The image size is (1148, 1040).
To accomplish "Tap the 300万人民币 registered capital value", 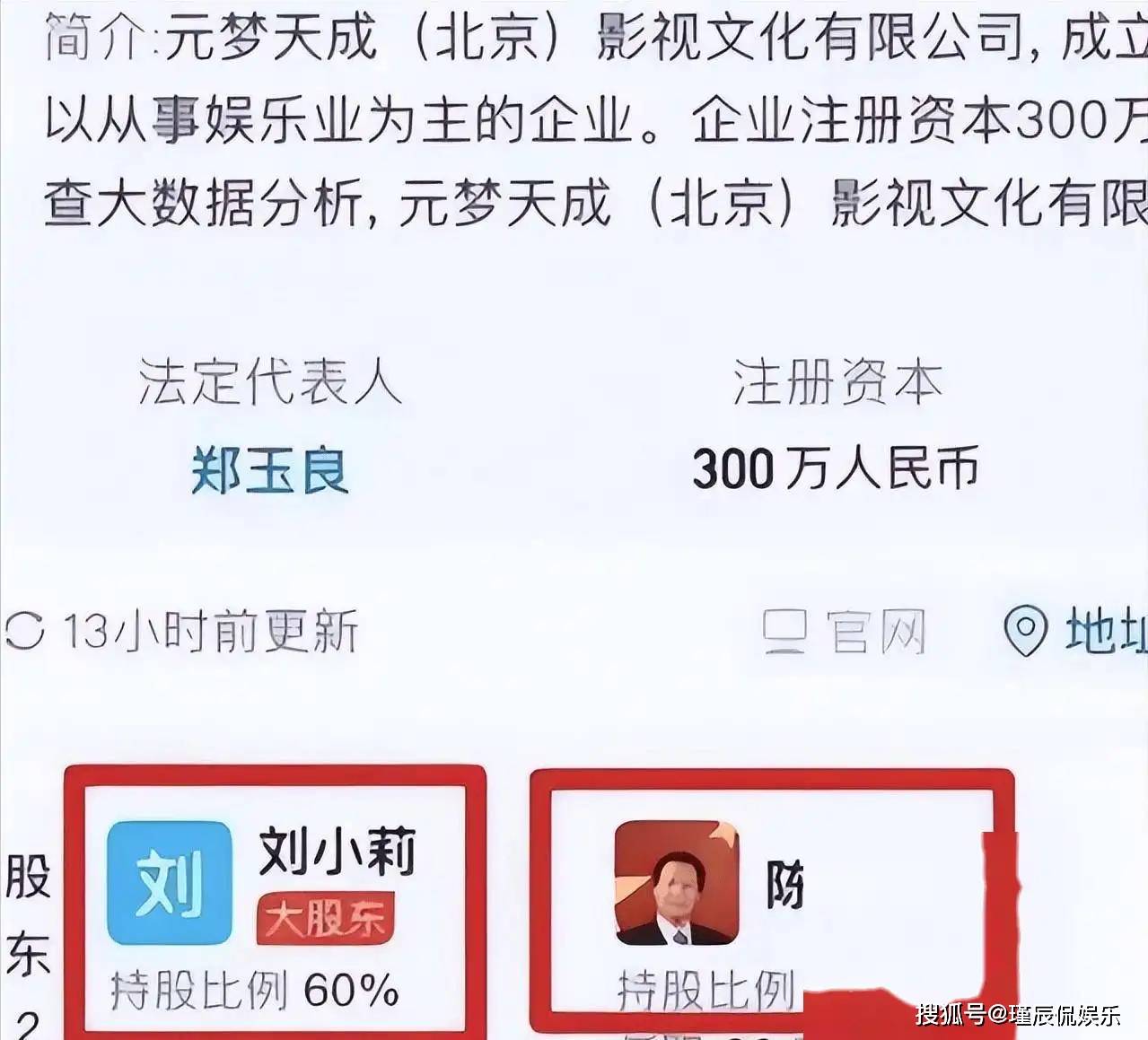I will [x=835, y=468].
